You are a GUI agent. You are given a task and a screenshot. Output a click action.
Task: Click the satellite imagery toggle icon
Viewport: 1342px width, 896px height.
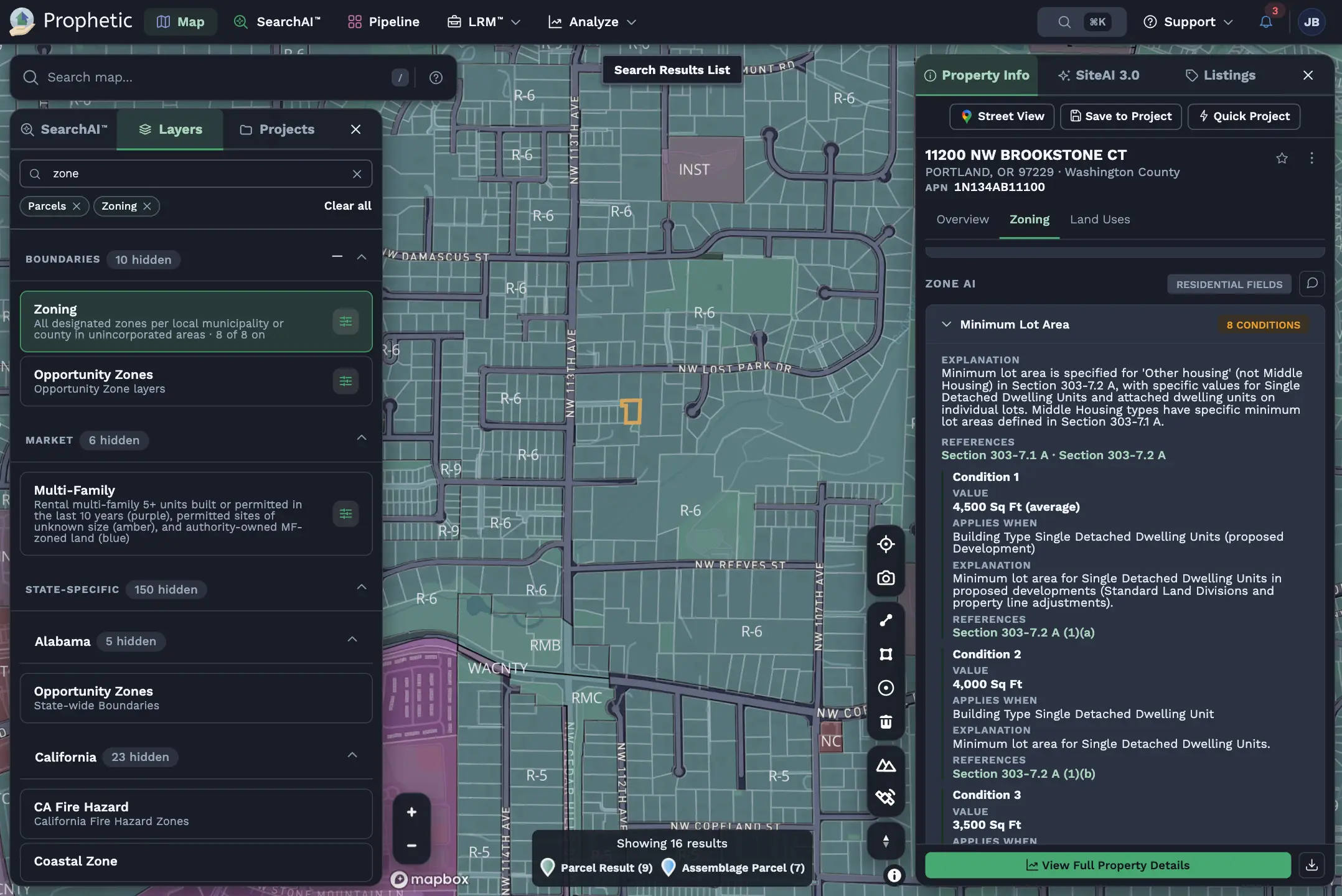point(886,797)
